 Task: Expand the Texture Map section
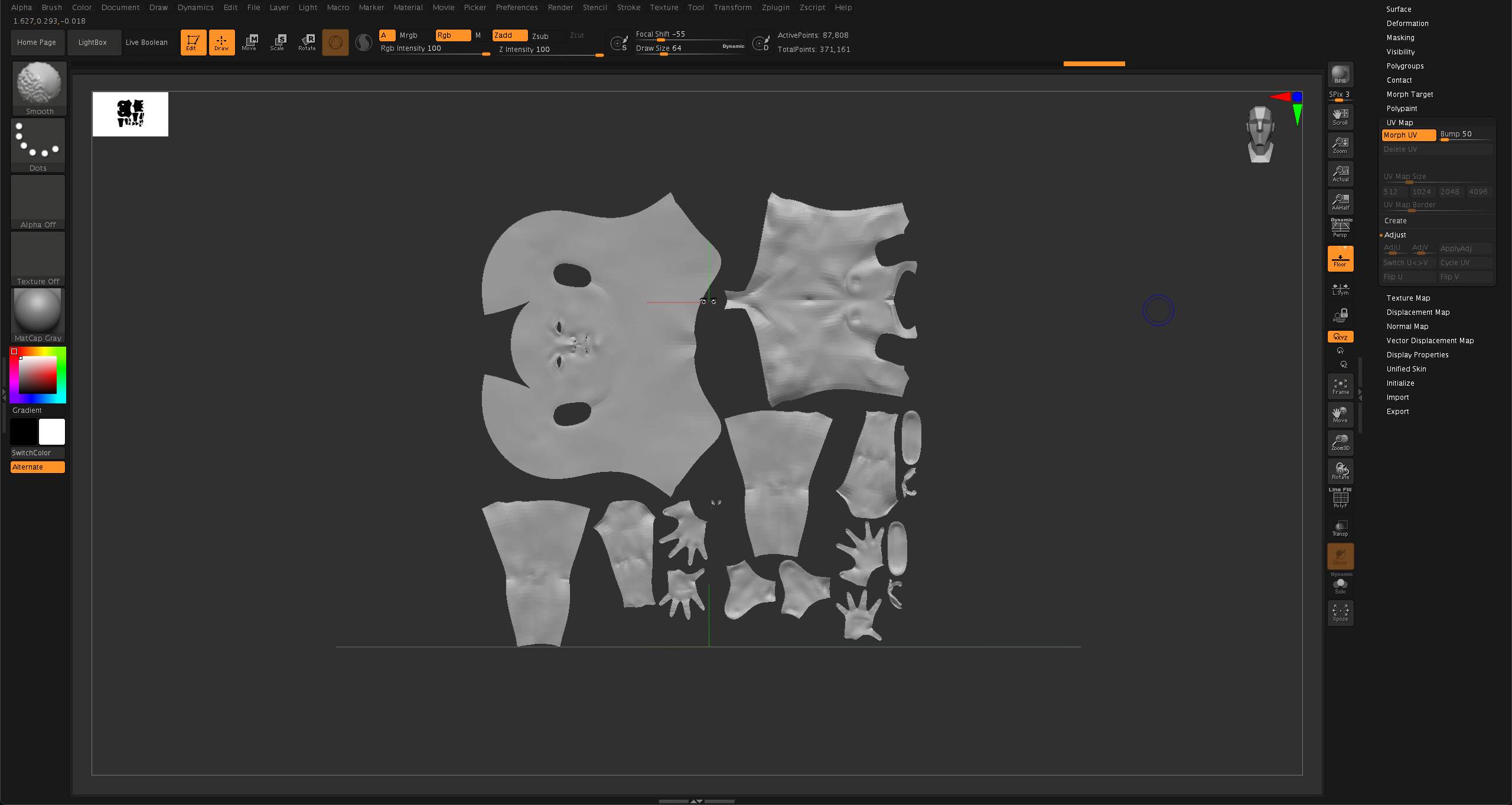click(1408, 298)
